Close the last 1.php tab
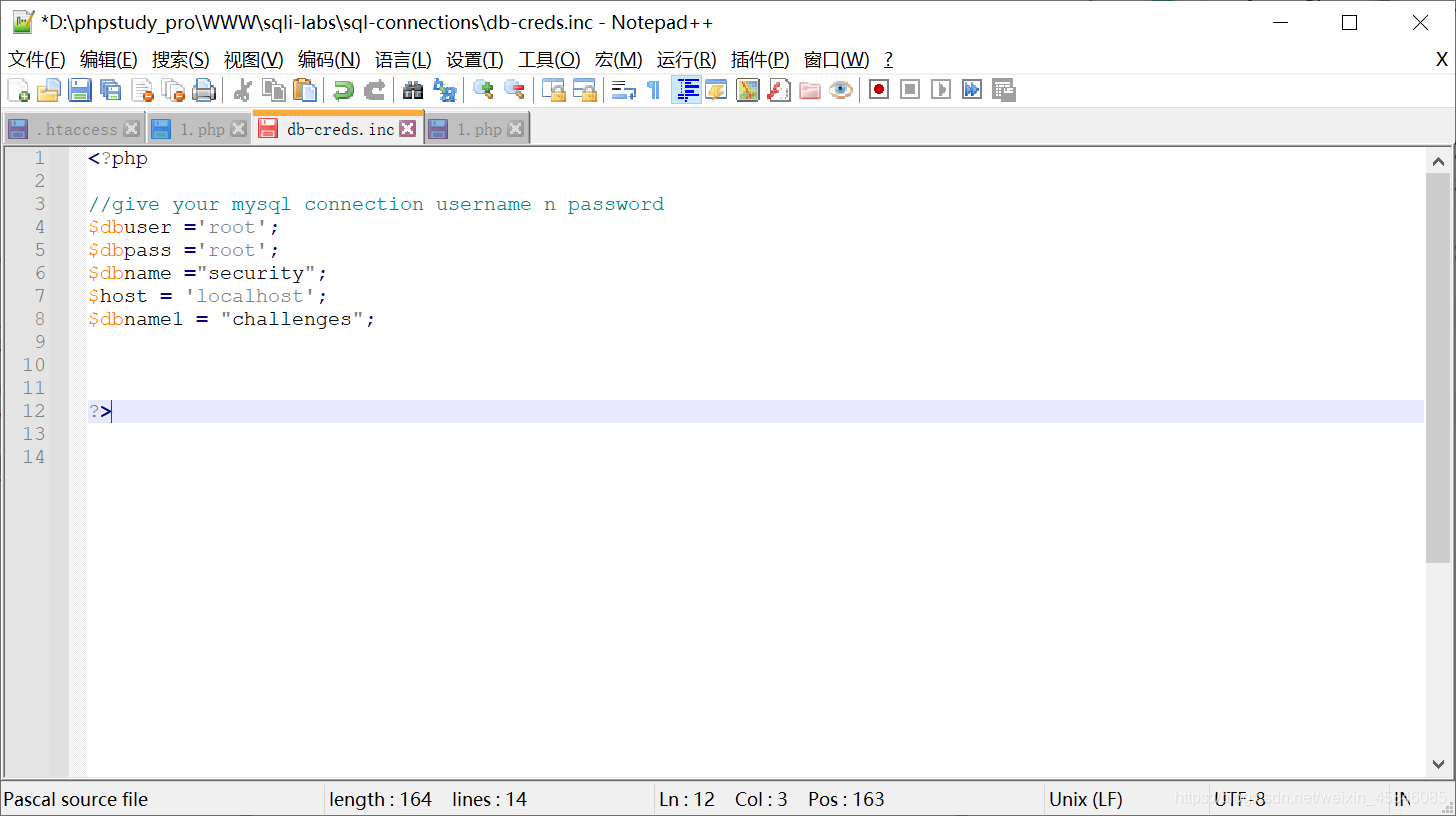1456x816 pixels. [x=515, y=129]
